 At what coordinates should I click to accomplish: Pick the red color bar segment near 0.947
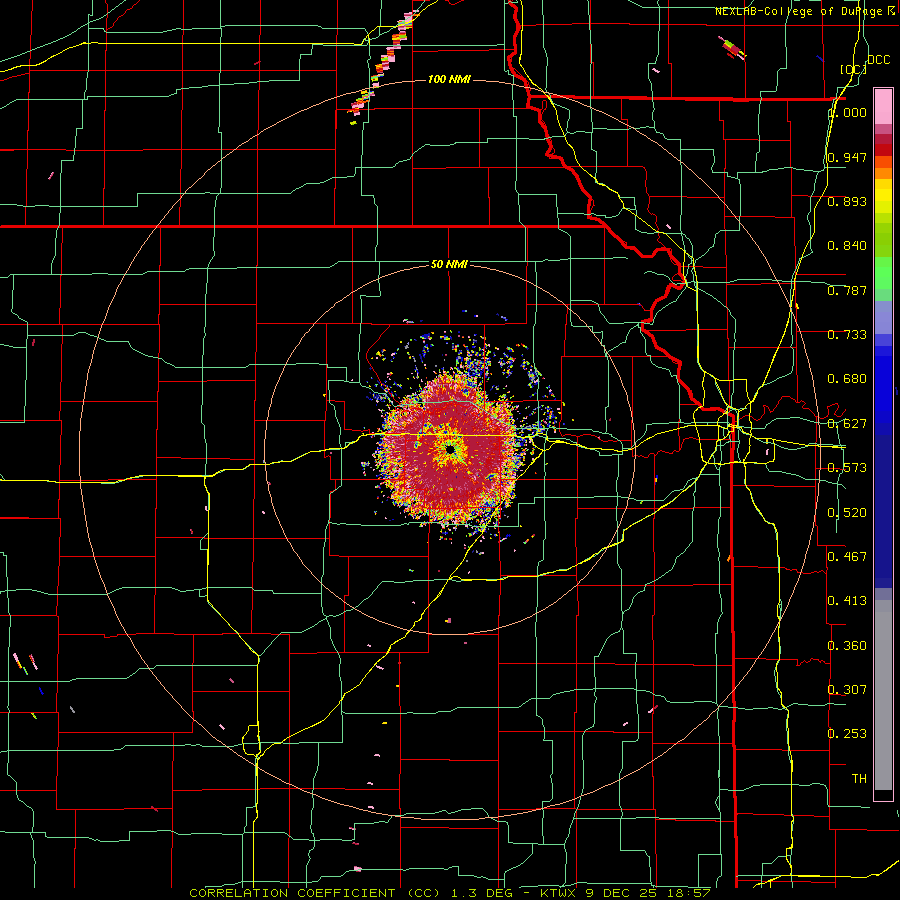click(x=883, y=150)
